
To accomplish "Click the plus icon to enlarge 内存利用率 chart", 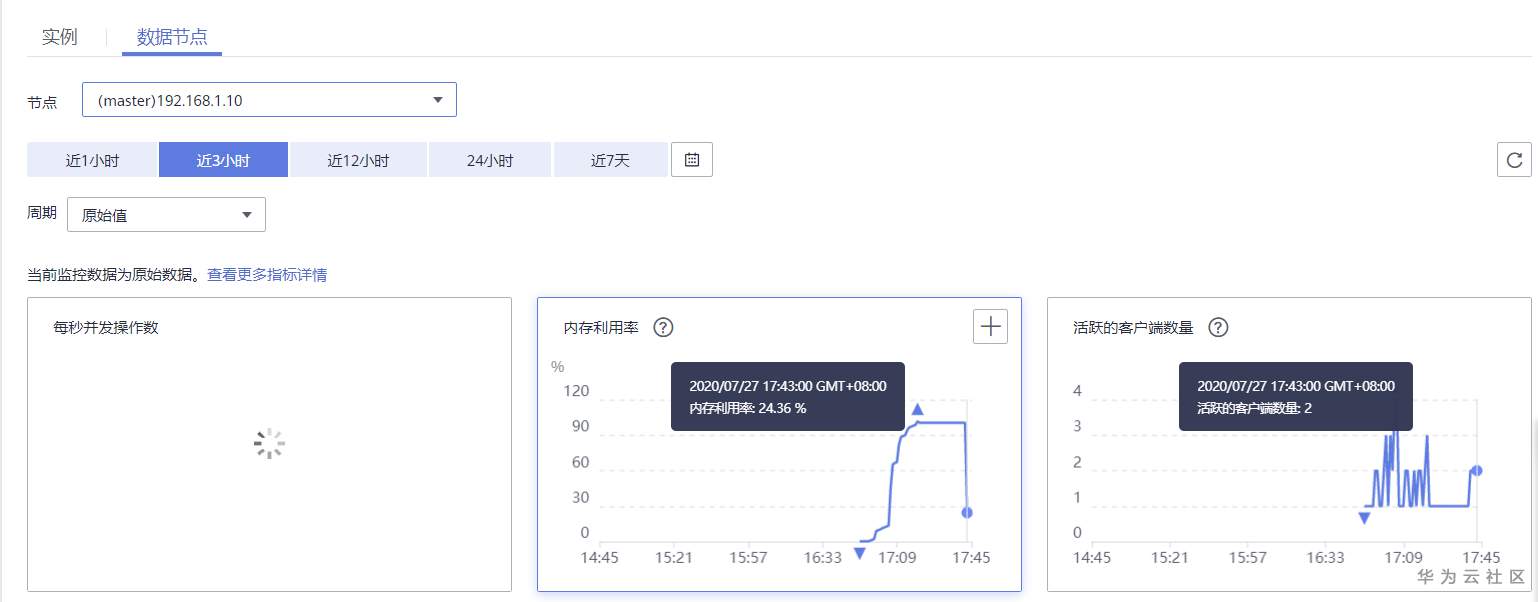I will pos(991,326).
